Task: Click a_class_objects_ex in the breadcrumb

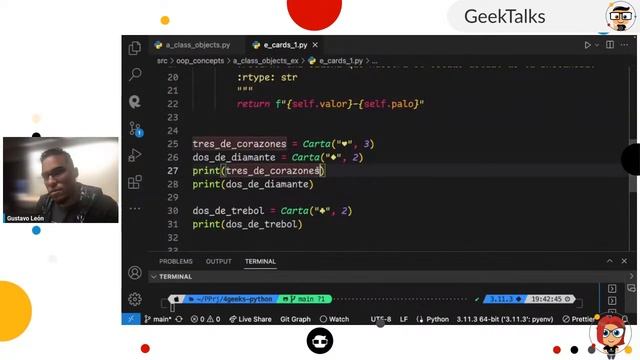Action: click(266, 61)
